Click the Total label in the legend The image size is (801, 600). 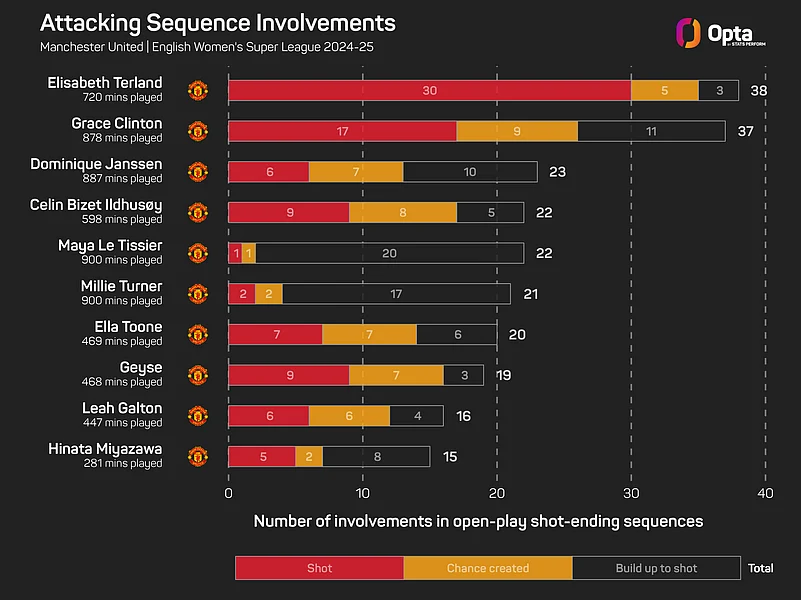pyautogui.click(x=760, y=568)
